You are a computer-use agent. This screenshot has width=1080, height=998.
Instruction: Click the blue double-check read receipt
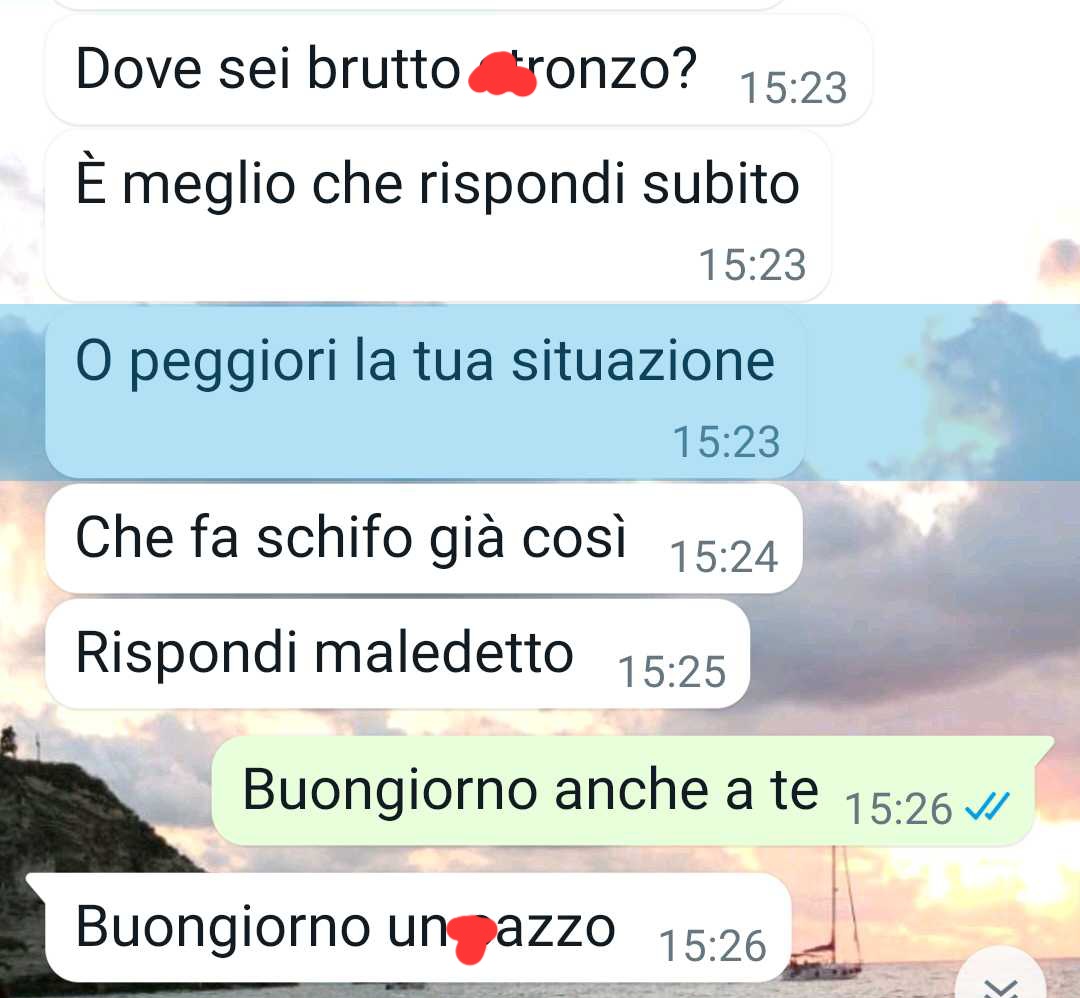tap(987, 807)
